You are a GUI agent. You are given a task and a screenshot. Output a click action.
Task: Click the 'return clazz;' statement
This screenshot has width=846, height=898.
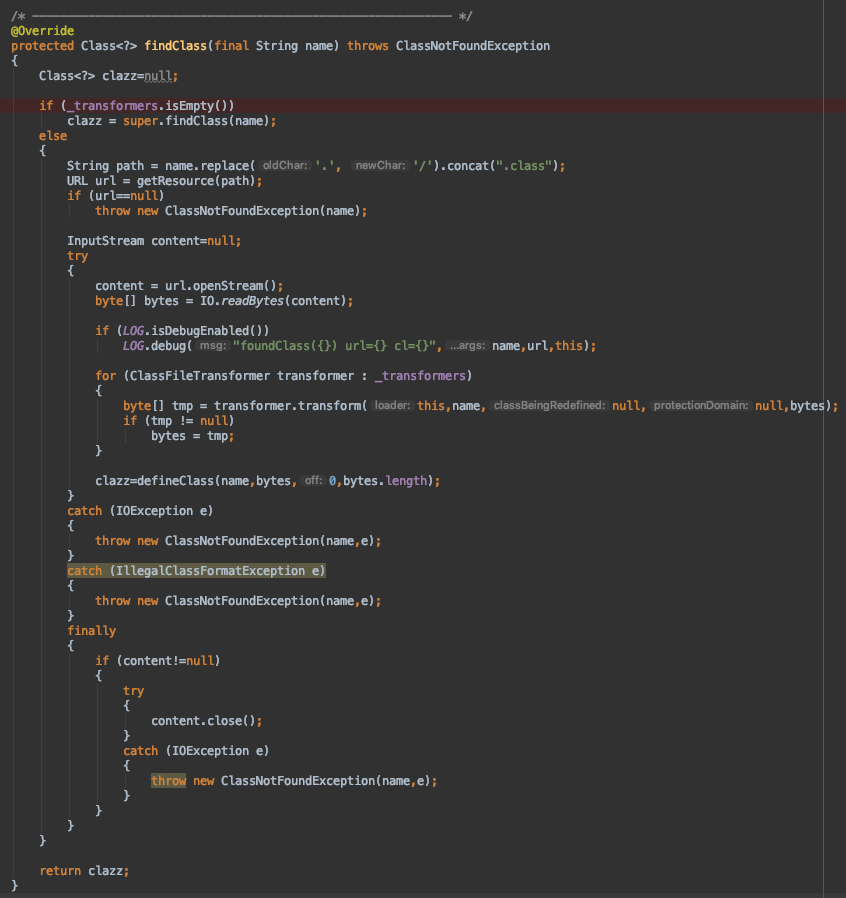(84, 871)
